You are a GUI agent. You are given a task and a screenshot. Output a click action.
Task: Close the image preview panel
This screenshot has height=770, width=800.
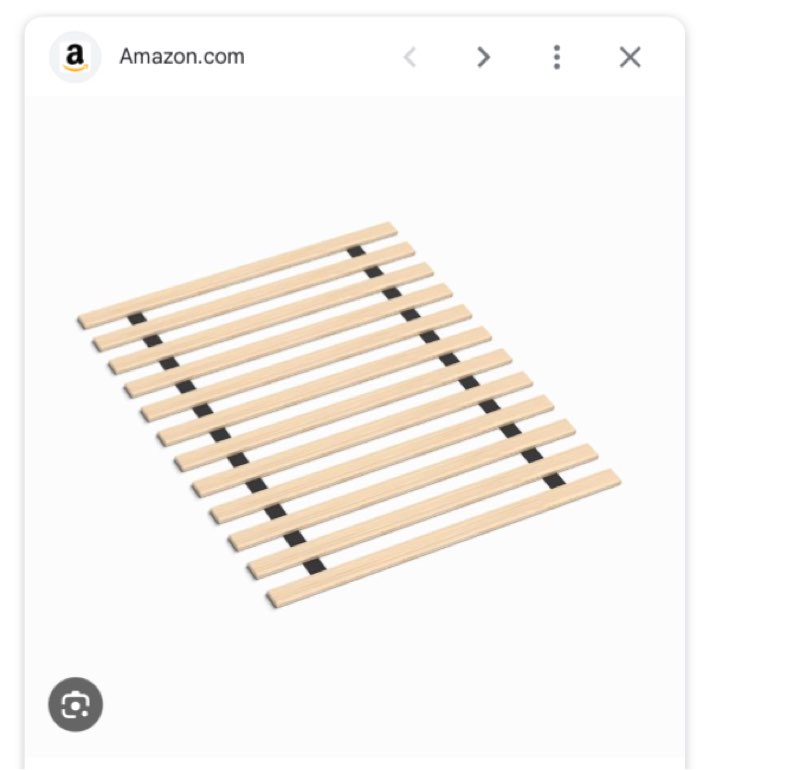[x=630, y=57]
